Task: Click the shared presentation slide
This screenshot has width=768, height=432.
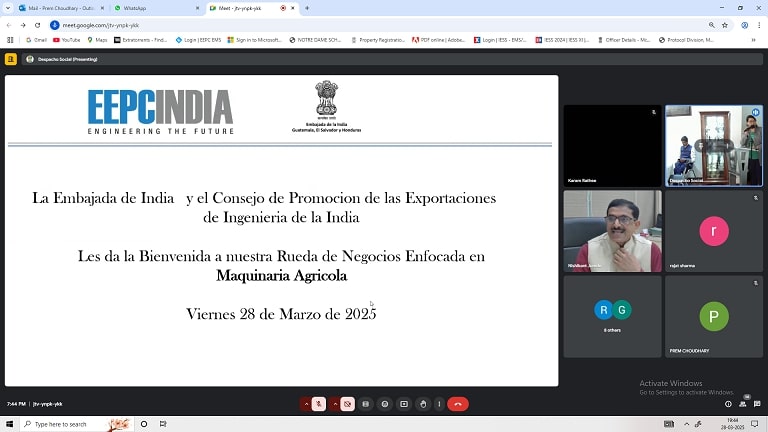Action: (x=282, y=231)
